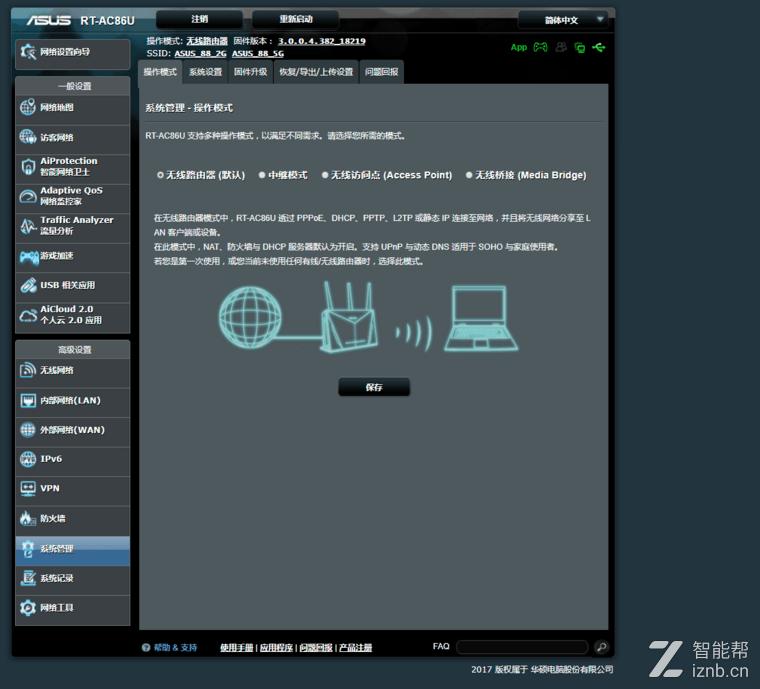This screenshot has width=760, height=689.
Task: Open the firmware version 3.0.0.4.382_18219 link
Action: click(322, 41)
